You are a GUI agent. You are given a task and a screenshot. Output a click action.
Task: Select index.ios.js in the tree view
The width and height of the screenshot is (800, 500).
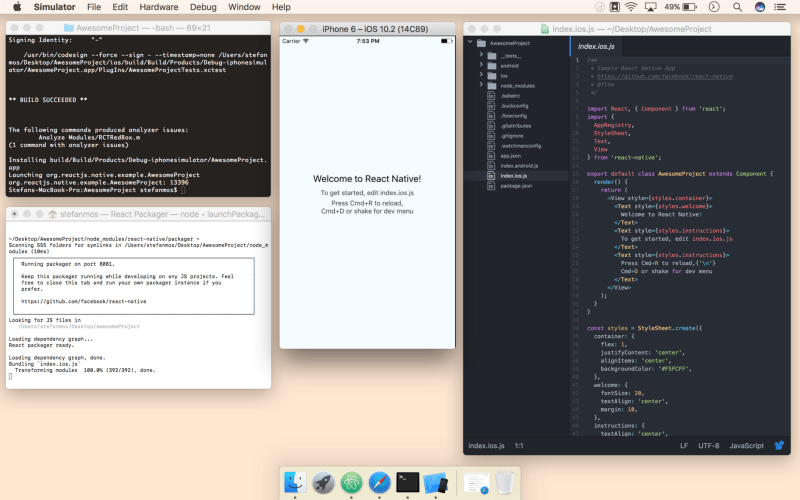pyautogui.click(x=516, y=176)
